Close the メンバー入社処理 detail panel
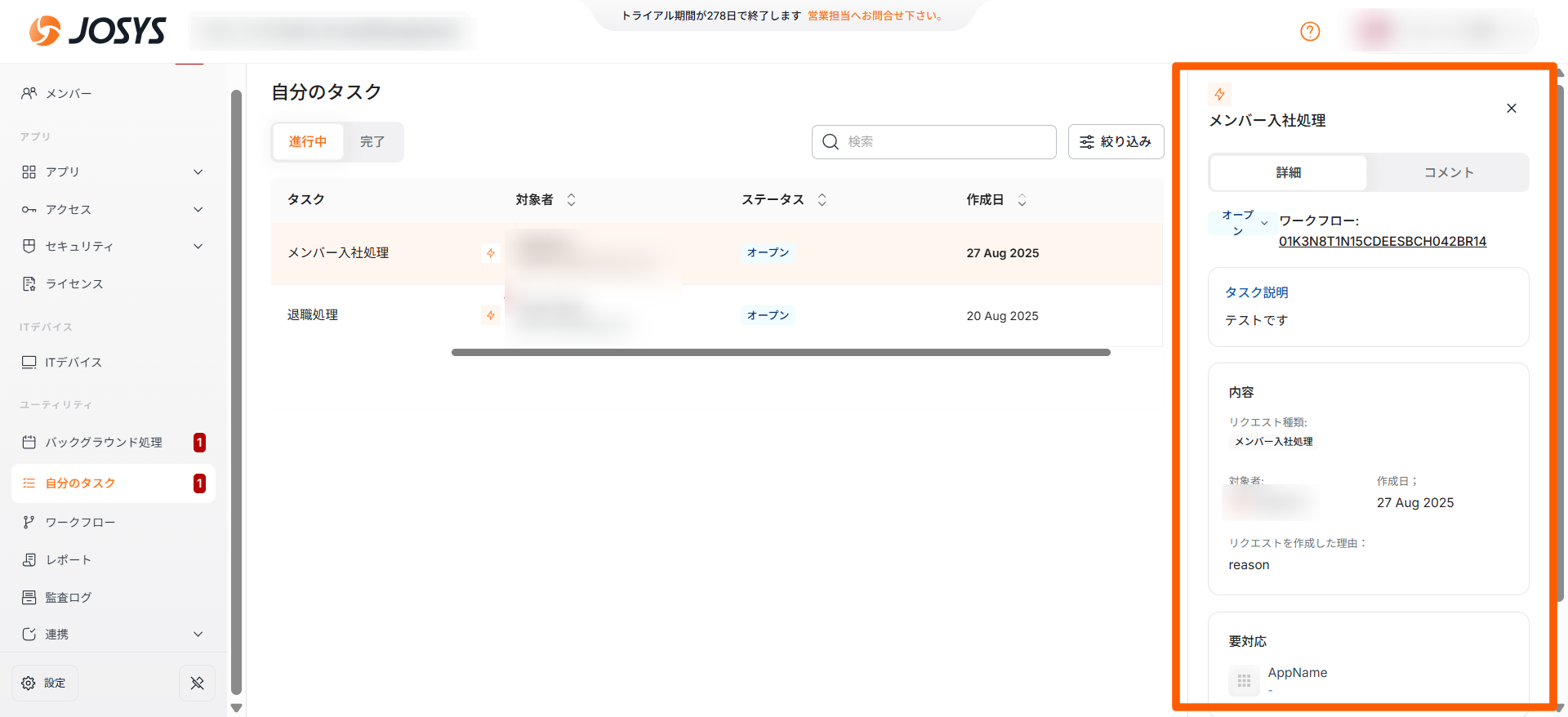Screen dimensions: 1568x717 1511,108
